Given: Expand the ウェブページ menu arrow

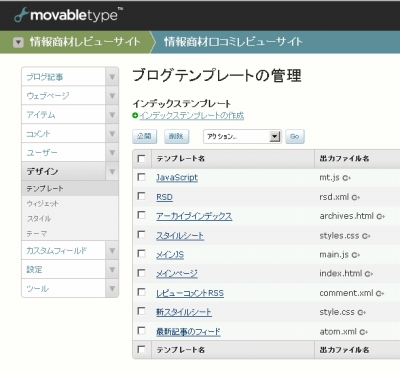Looking at the screenshot, I should (112, 96).
